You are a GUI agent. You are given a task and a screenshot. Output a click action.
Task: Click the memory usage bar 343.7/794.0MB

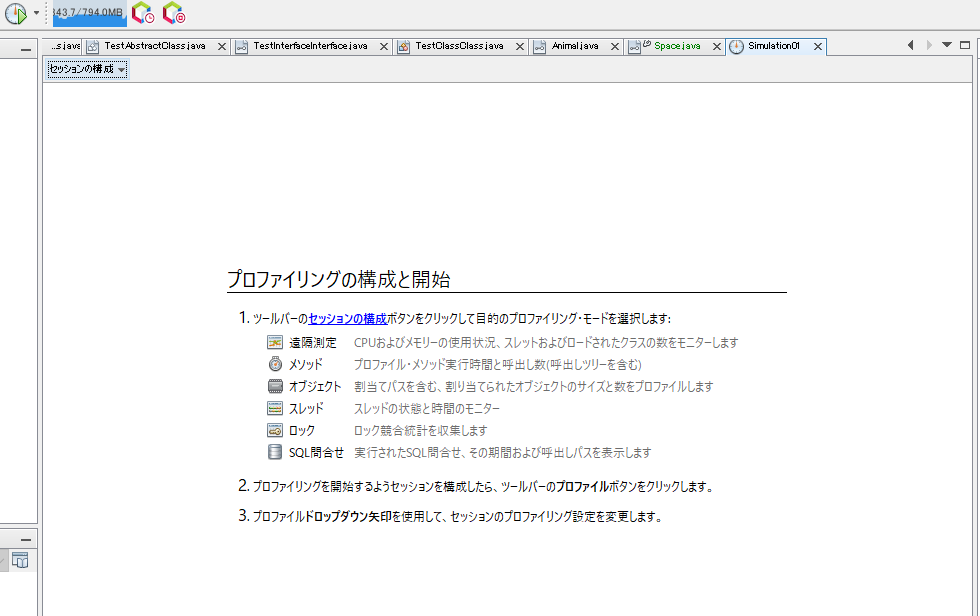[x=89, y=13]
